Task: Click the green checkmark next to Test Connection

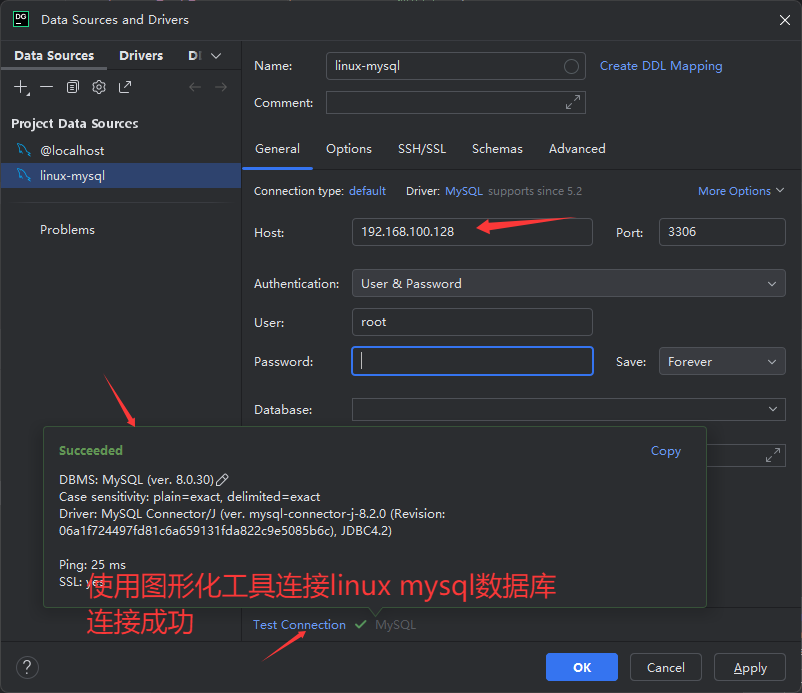Action: [361, 624]
